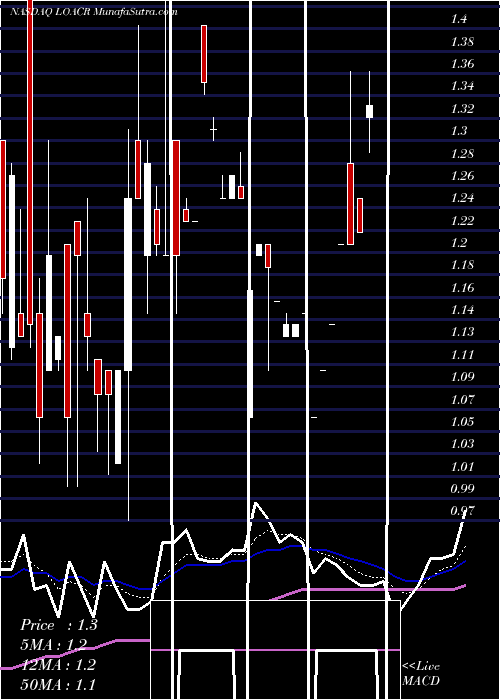
Task: Click the 1.05 price axis label
Action: [x=462, y=422]
